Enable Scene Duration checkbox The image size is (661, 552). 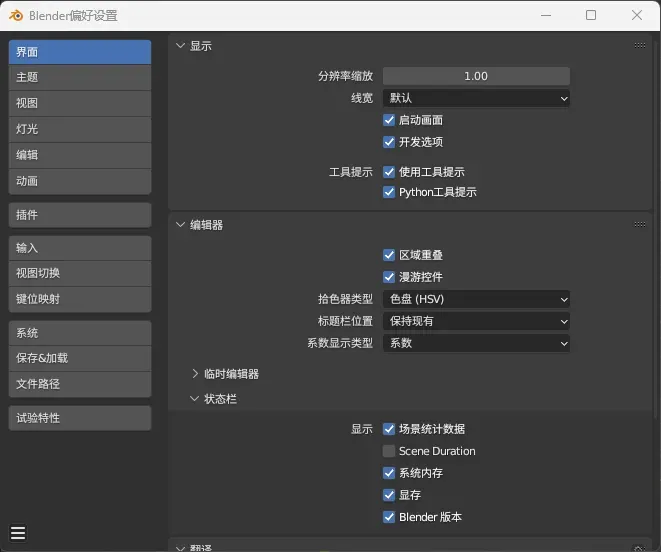[x=389, y=451]
